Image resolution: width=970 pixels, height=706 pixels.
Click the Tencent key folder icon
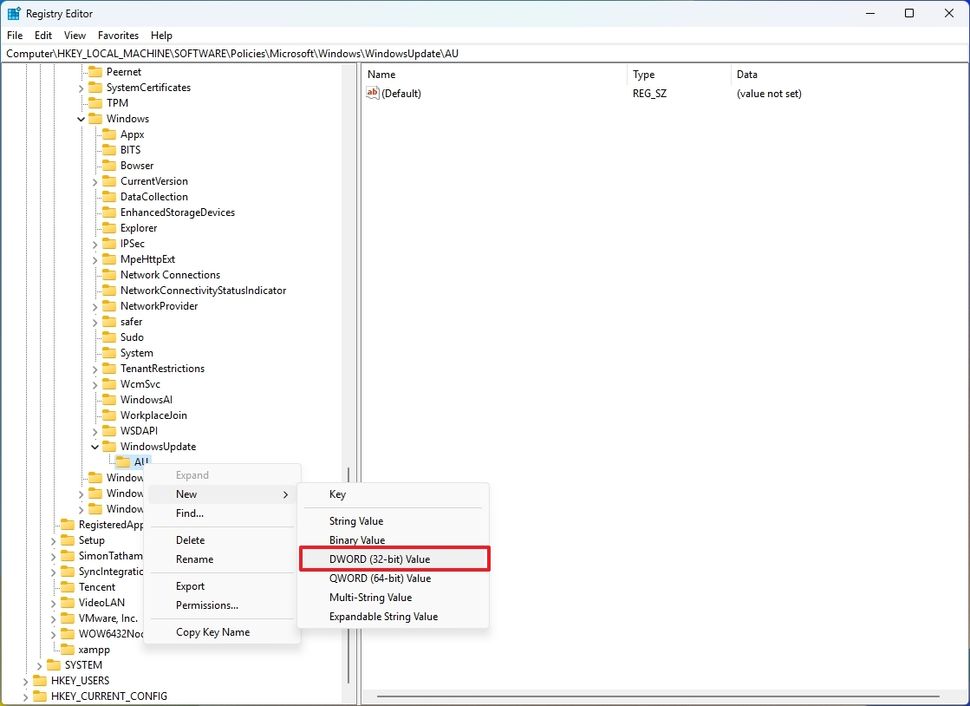point(67,586)
